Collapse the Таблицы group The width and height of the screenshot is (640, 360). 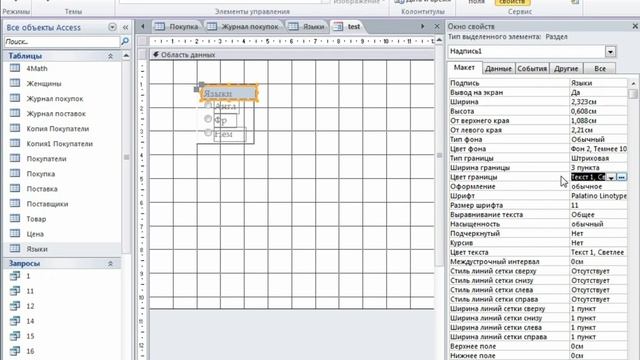[x=110, y=56]
